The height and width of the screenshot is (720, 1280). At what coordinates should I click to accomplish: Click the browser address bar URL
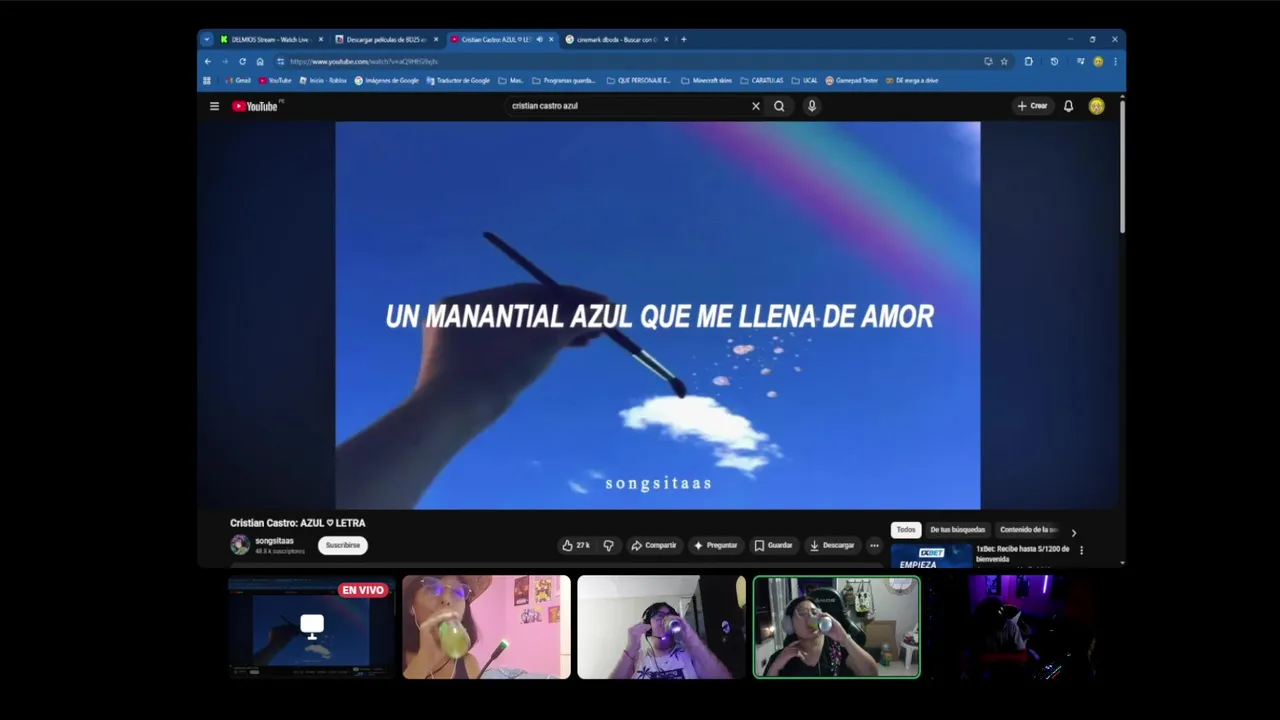(364, 61)
